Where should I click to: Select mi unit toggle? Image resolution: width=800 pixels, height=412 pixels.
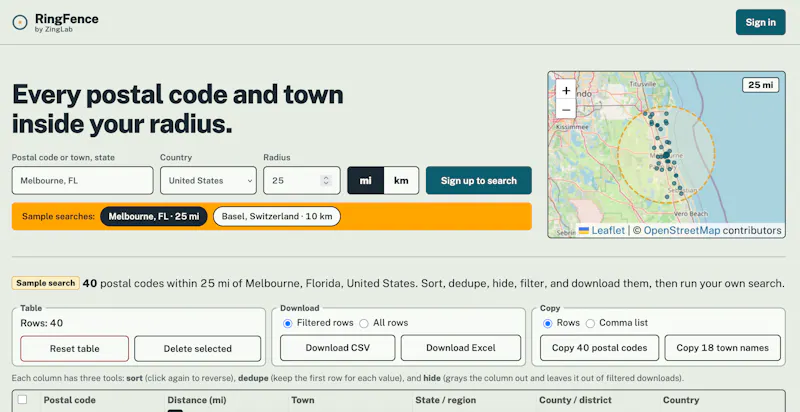click(x=365, y=181)
